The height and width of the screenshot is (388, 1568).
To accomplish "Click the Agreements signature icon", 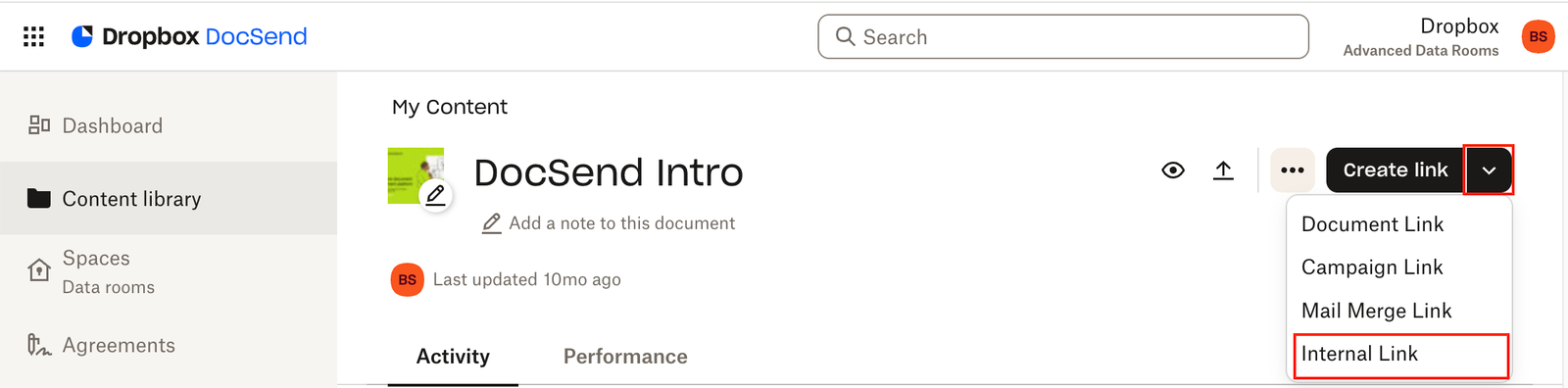I will pyautogui.click(x=39, y=345).
